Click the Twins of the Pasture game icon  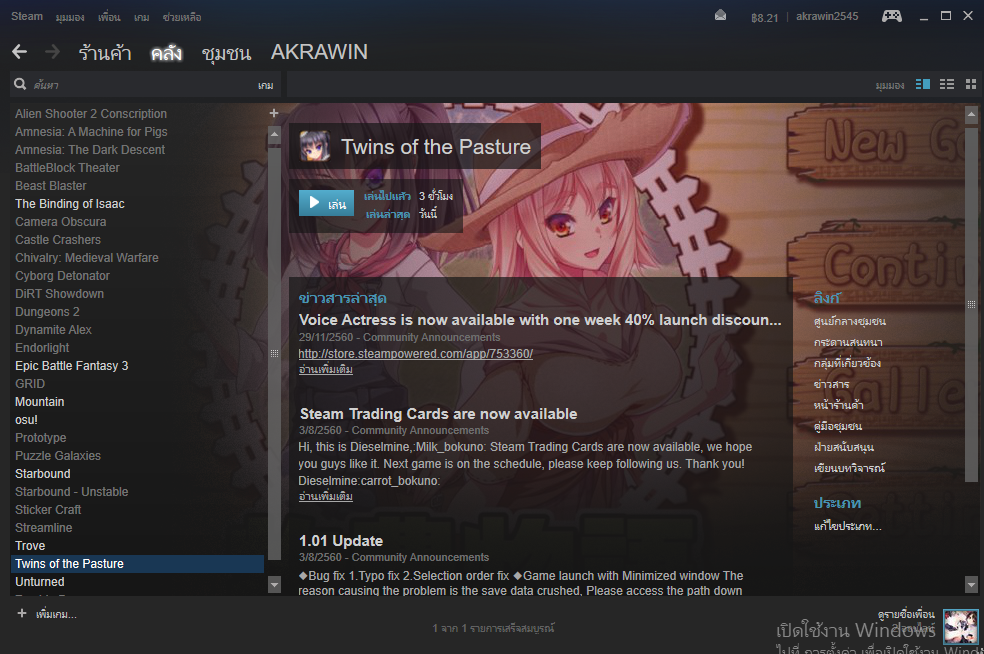pyautogui.click(x=315, y=146)
